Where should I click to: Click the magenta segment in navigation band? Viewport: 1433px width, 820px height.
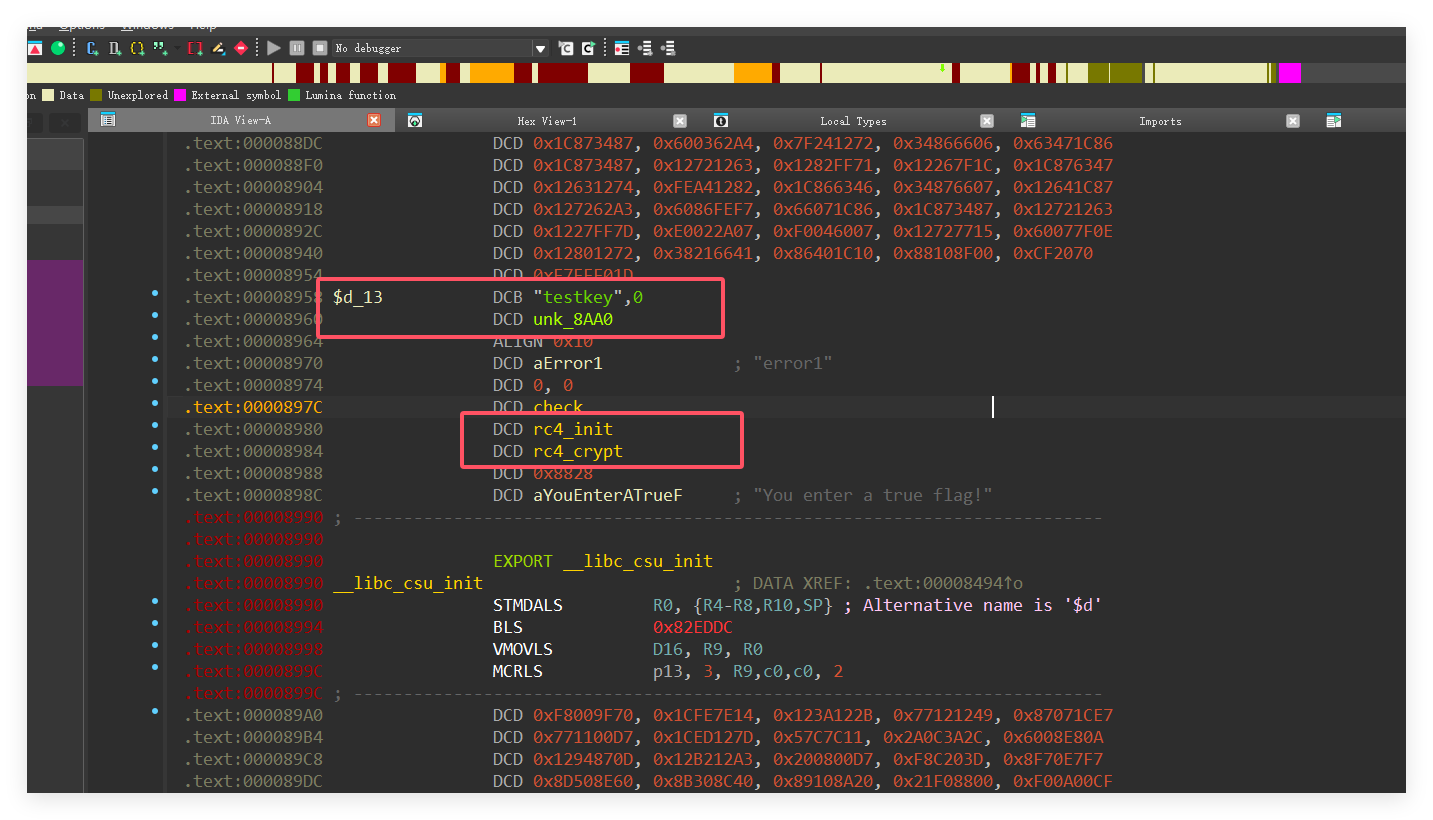[x=1290, y=73]
